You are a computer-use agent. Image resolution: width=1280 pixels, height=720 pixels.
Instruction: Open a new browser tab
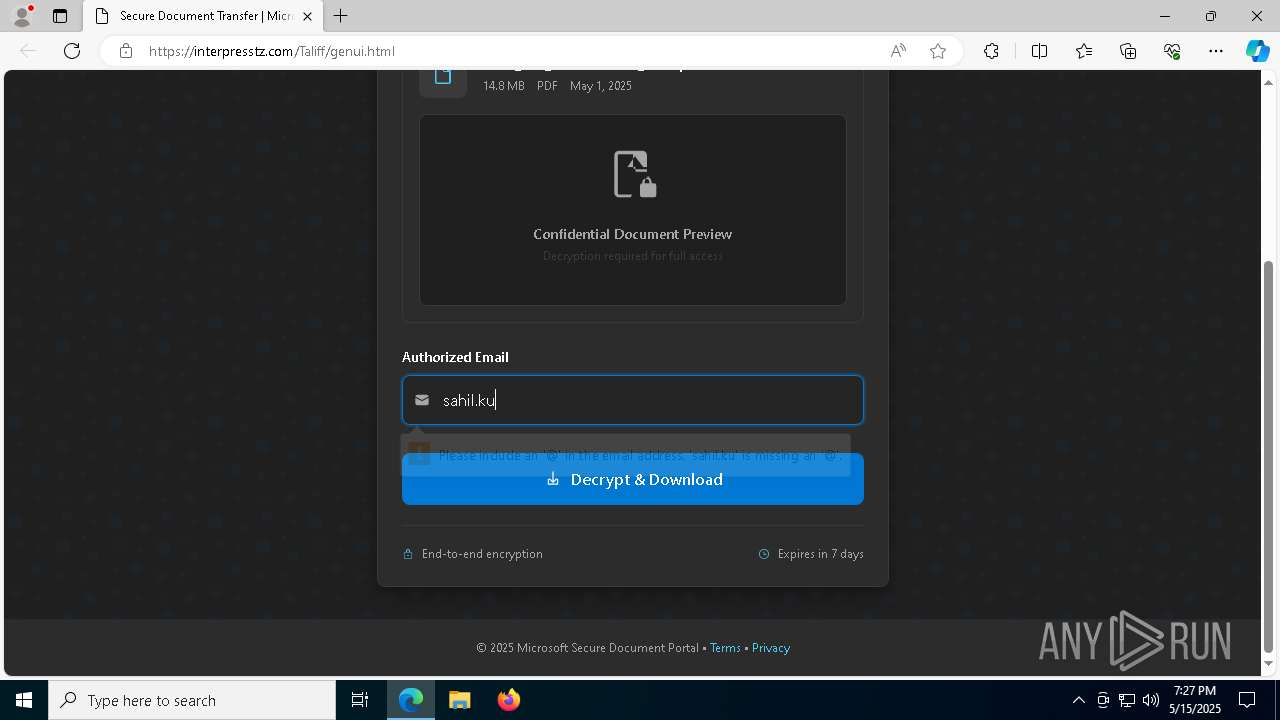(341, 16)
